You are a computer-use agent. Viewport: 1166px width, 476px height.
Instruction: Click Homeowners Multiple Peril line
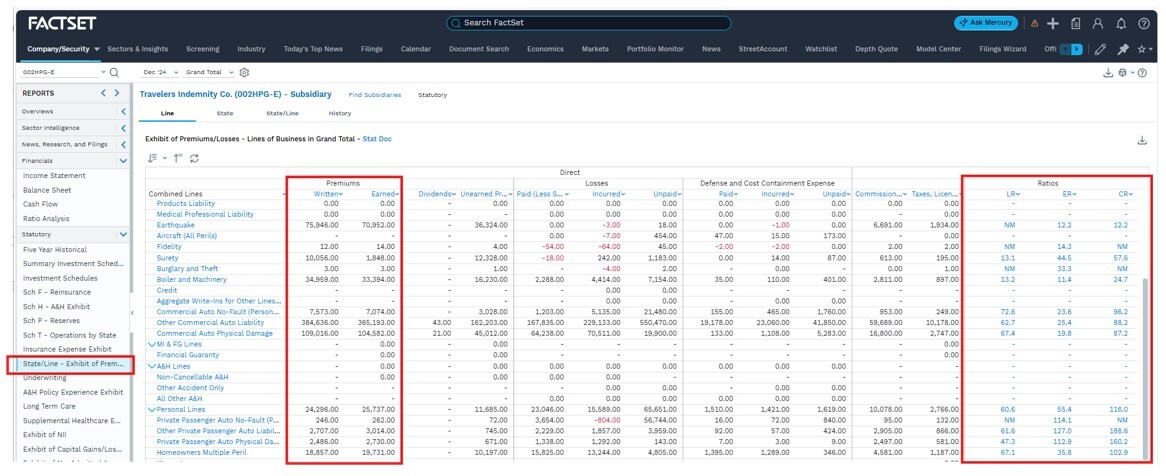click(x=204, y=452)
